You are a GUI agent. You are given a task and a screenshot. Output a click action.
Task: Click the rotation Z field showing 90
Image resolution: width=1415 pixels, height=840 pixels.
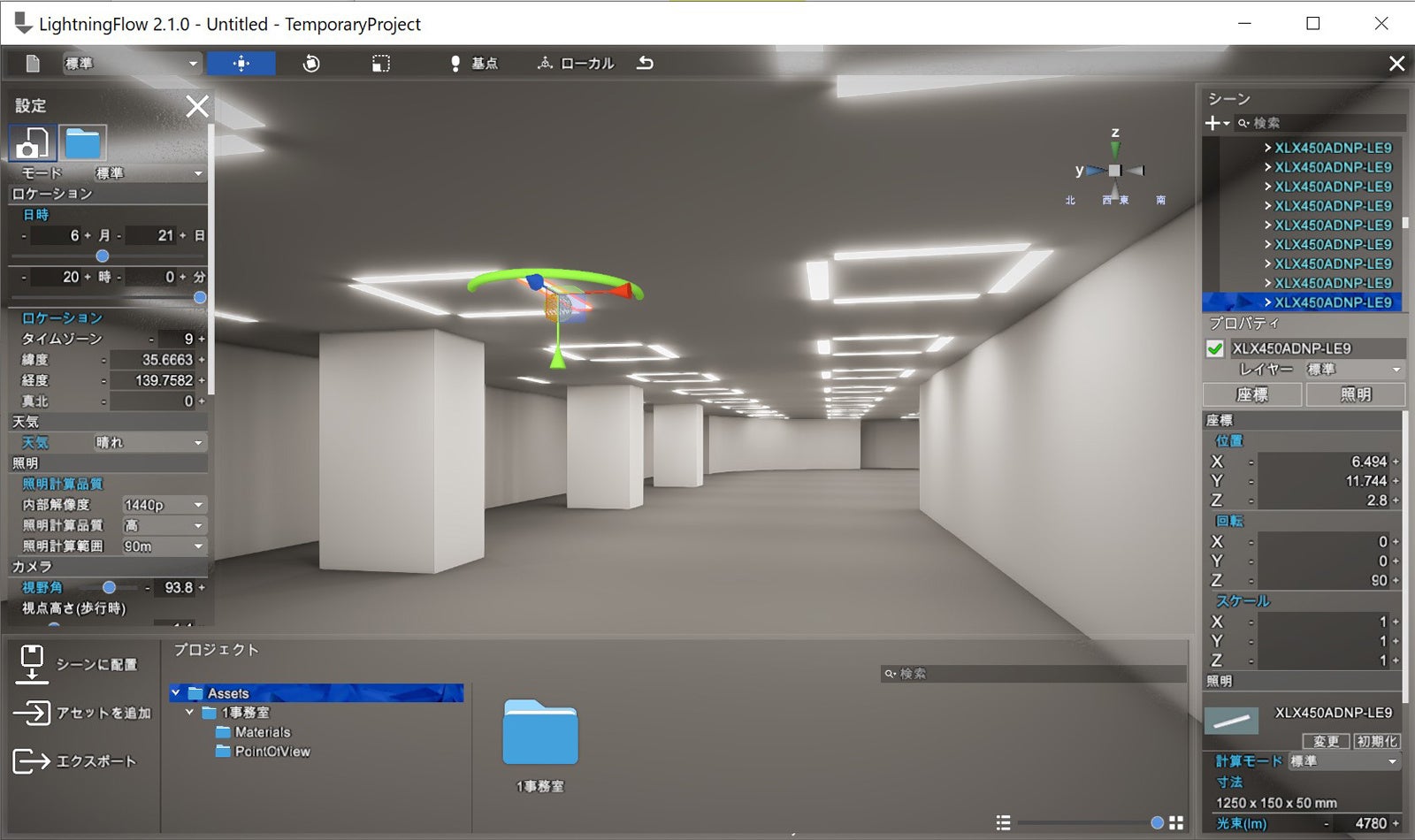pyautogui.click(x=1324, y=580)
